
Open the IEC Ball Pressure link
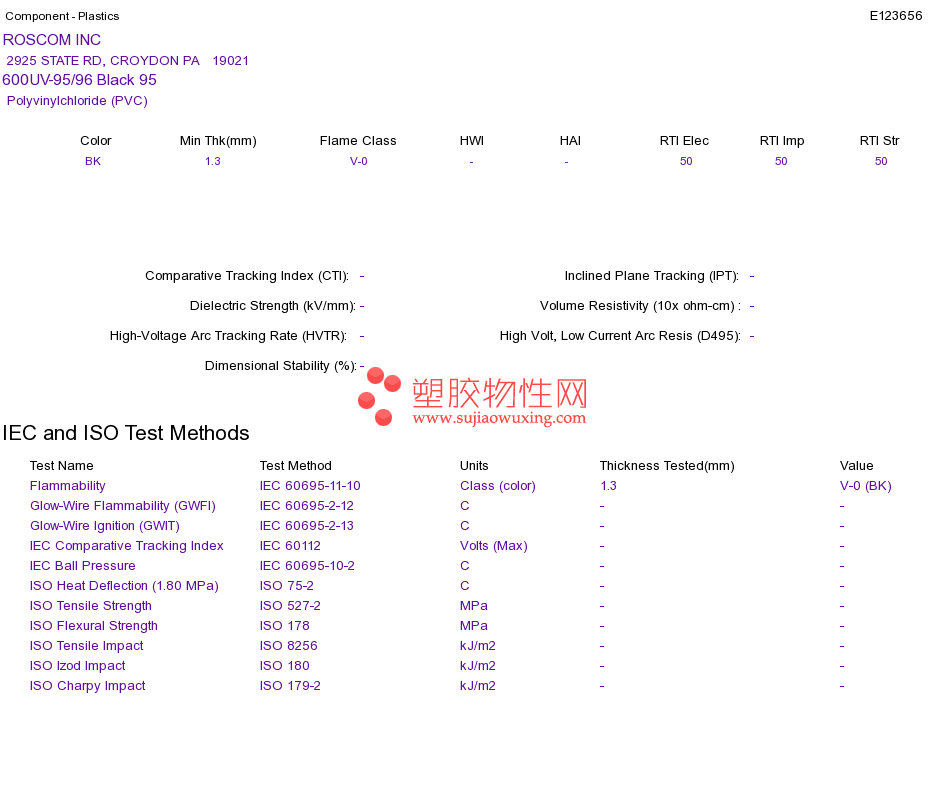pyautogui.click(x=82, y=565)
